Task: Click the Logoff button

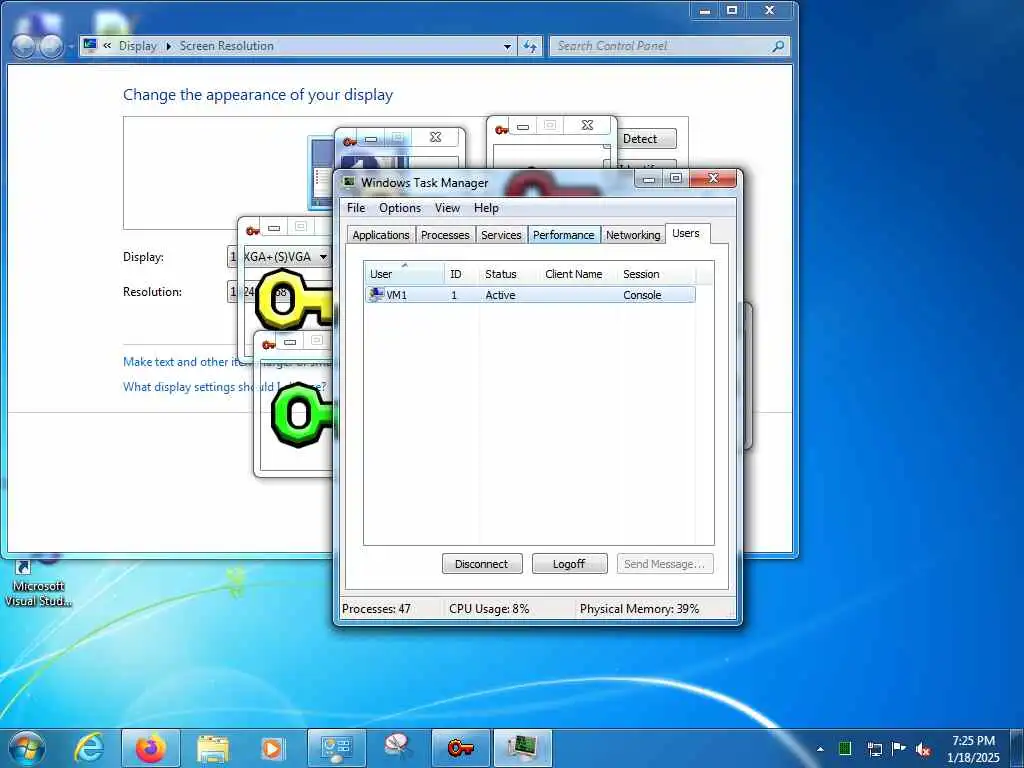Action: tap(569, 564)
